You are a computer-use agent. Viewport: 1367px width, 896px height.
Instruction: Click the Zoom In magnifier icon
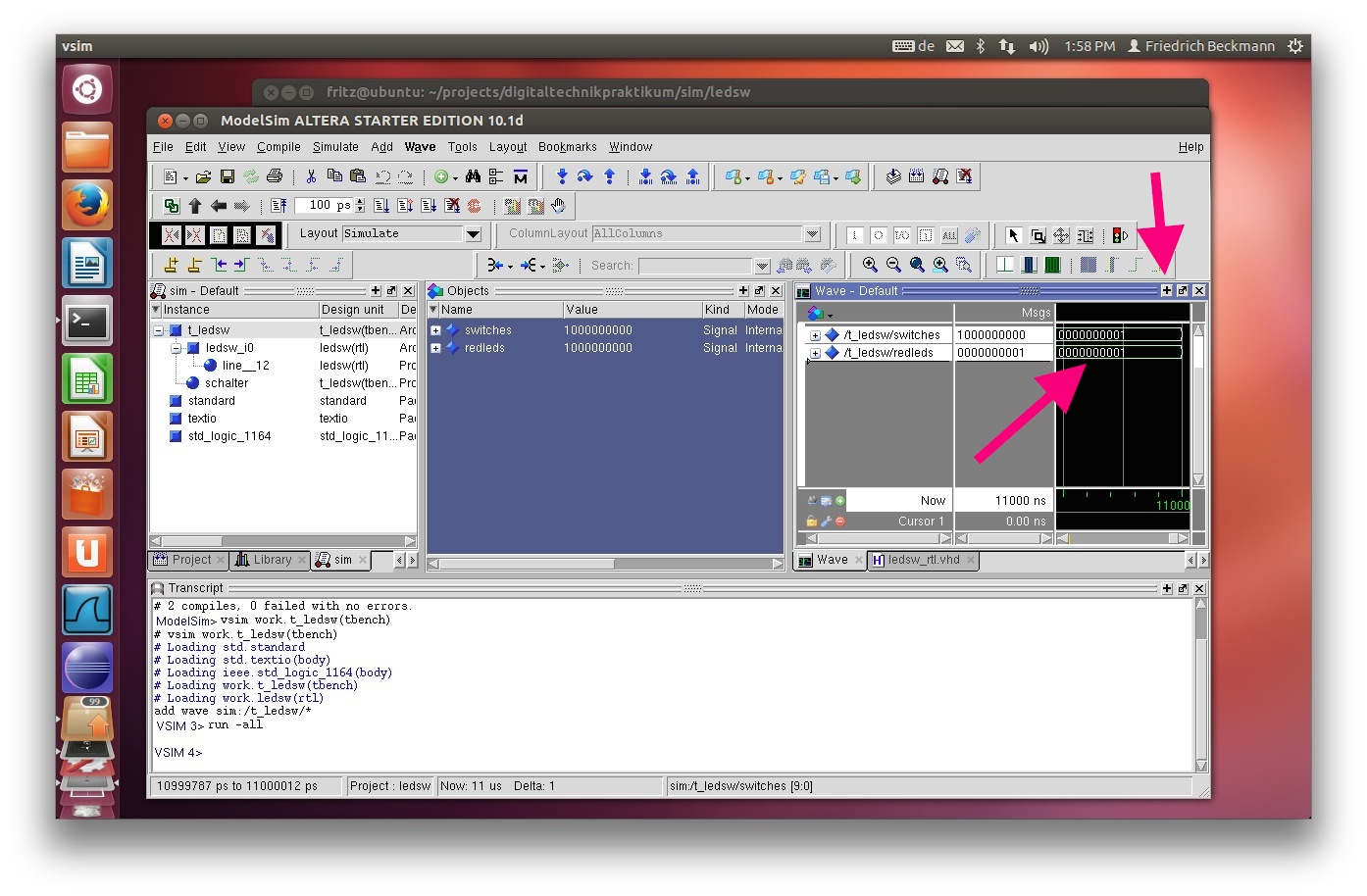[x=870, y=265]
